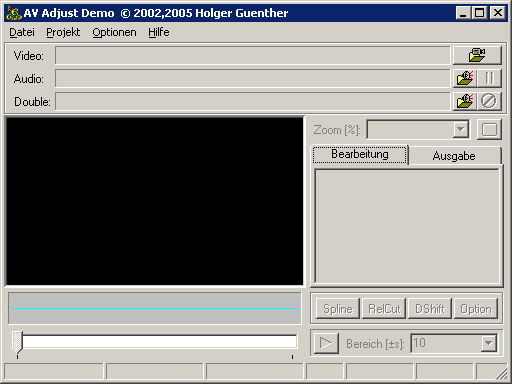512x384 pixels.
Task: Click the Double path field
Action: [253, 101]
